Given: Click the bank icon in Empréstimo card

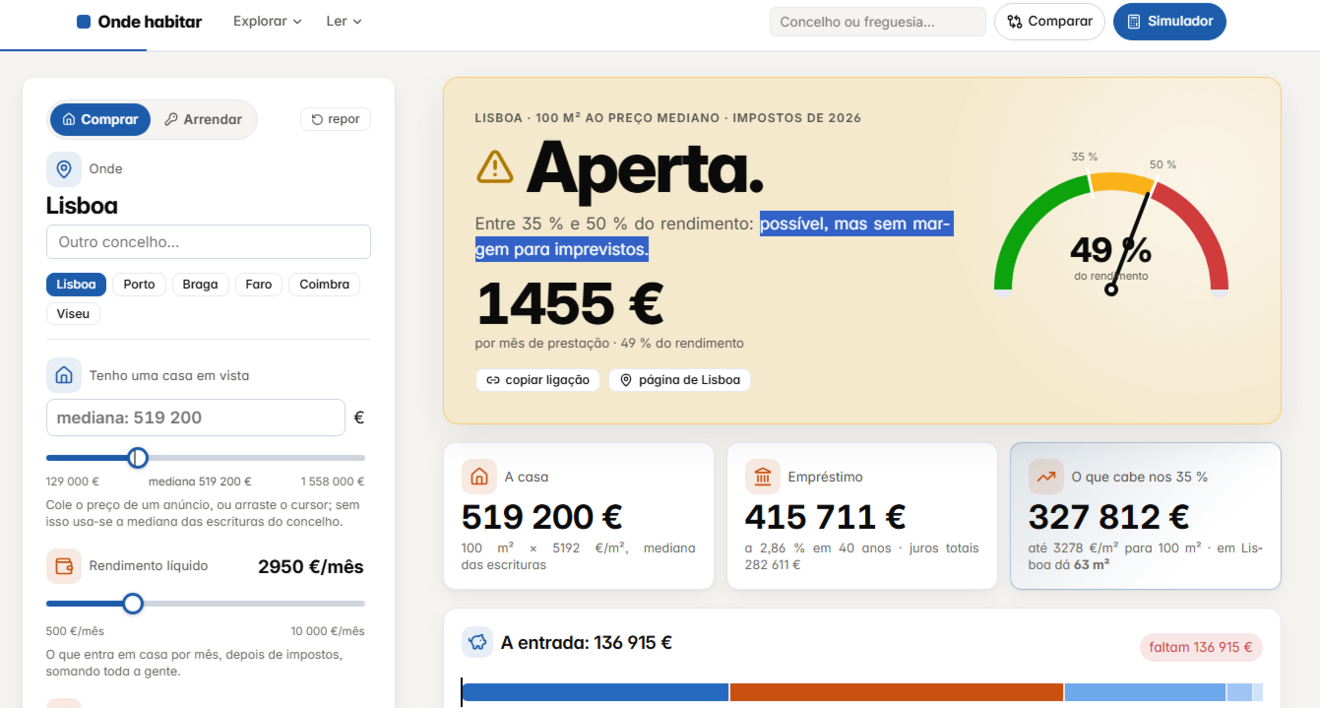Looking at the screenshot, I should [x=763, y=477].
